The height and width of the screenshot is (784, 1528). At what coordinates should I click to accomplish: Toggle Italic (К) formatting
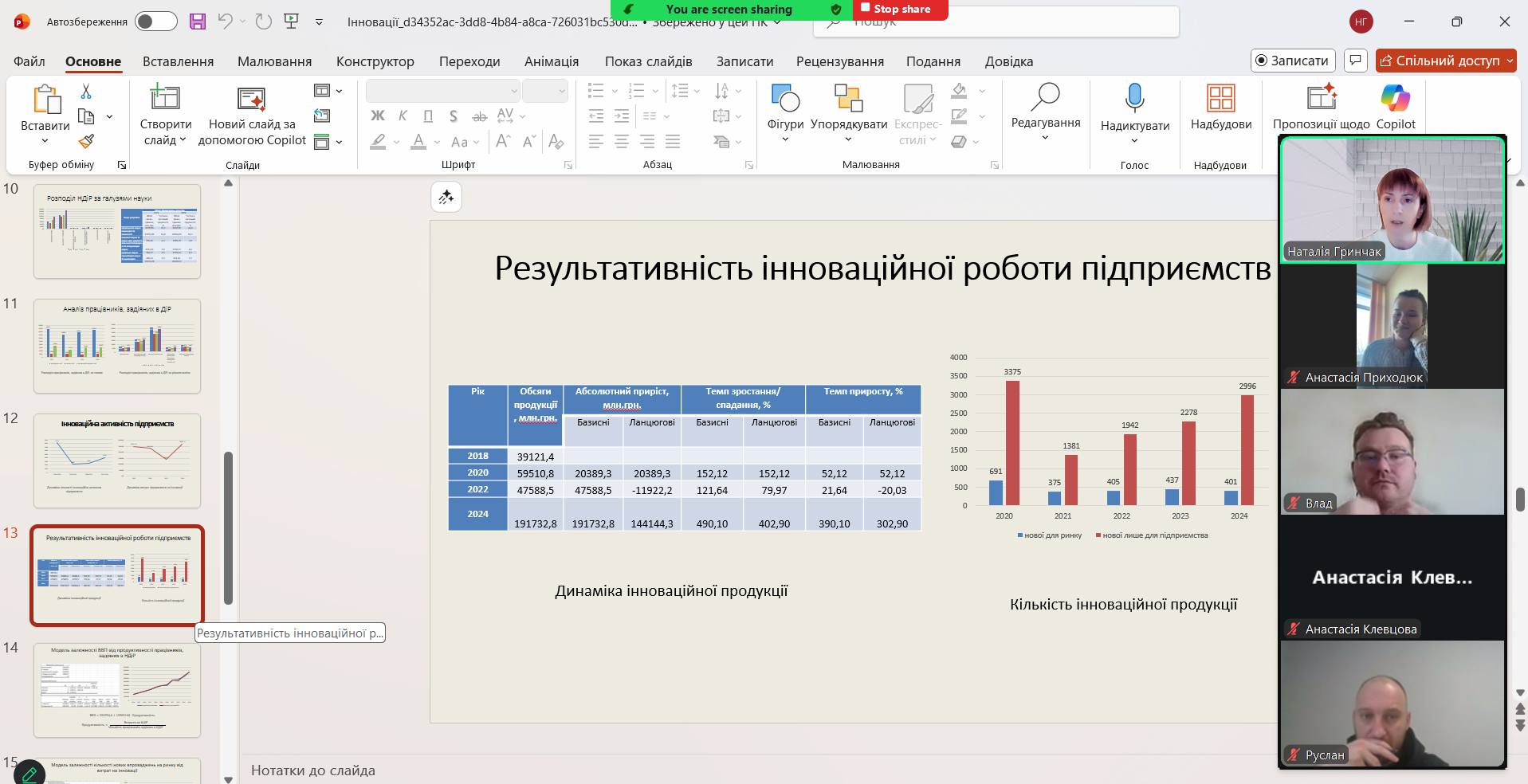[x=403, y=116]
